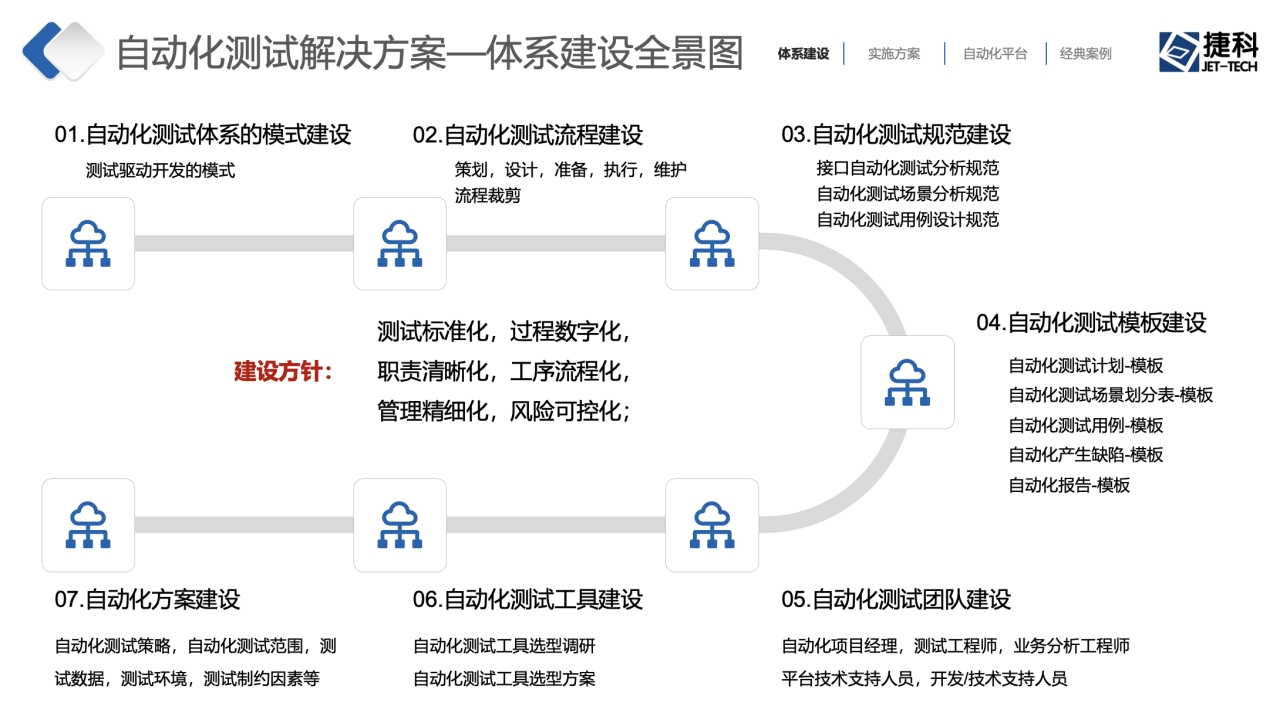This screenshot has height=713, width=1280.
Task: Click the red 建设方针 label
Action: 283,371
